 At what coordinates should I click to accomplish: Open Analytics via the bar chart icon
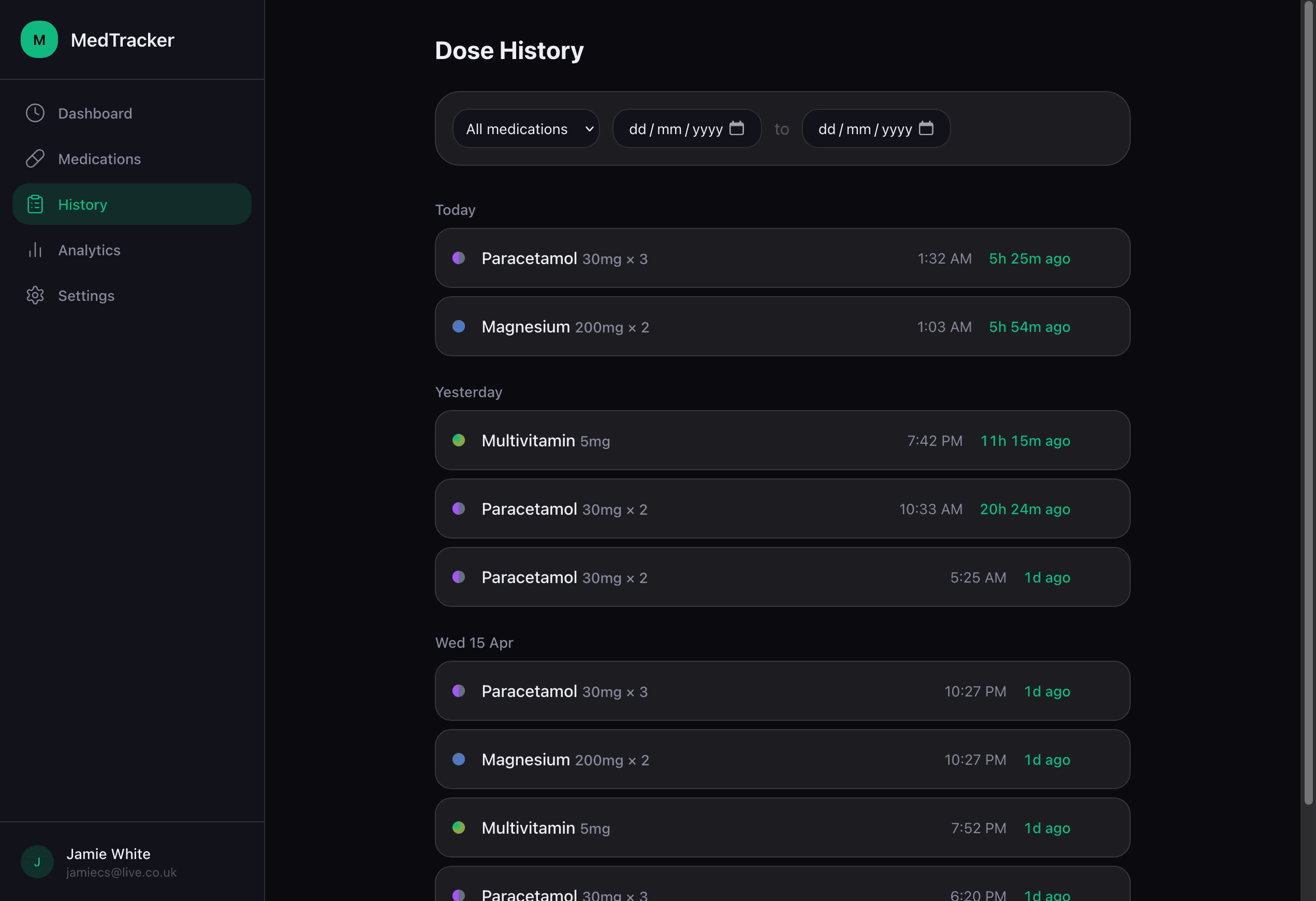click(x=35, y=250)
